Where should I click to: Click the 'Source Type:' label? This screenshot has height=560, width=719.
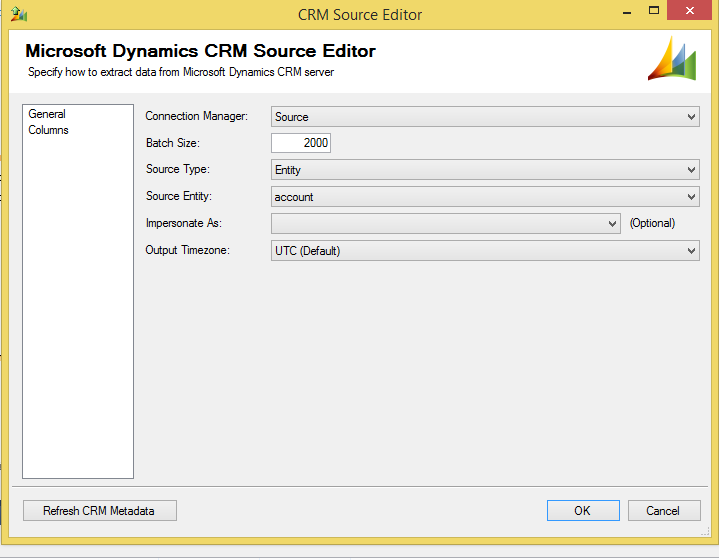point(177,169)
